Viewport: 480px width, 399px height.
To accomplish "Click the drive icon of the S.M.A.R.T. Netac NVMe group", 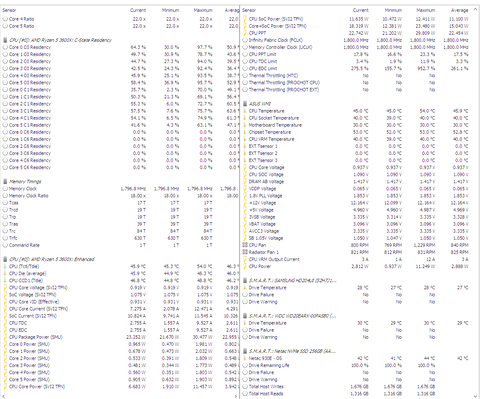I will tap(245, 351).
